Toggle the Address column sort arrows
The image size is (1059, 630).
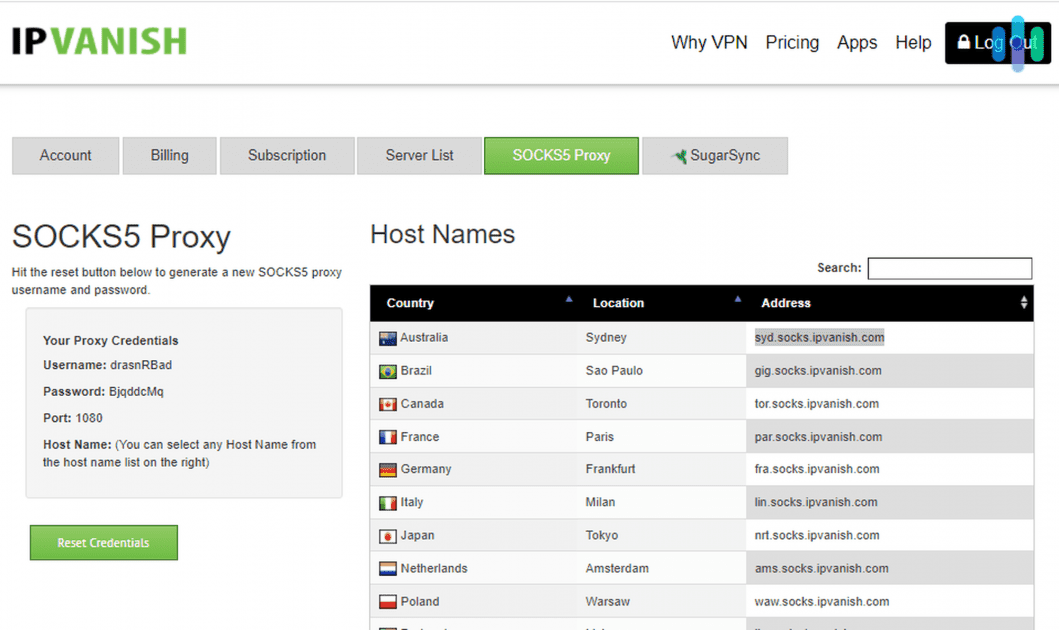pyautogui.click(x=1023, y=303)
